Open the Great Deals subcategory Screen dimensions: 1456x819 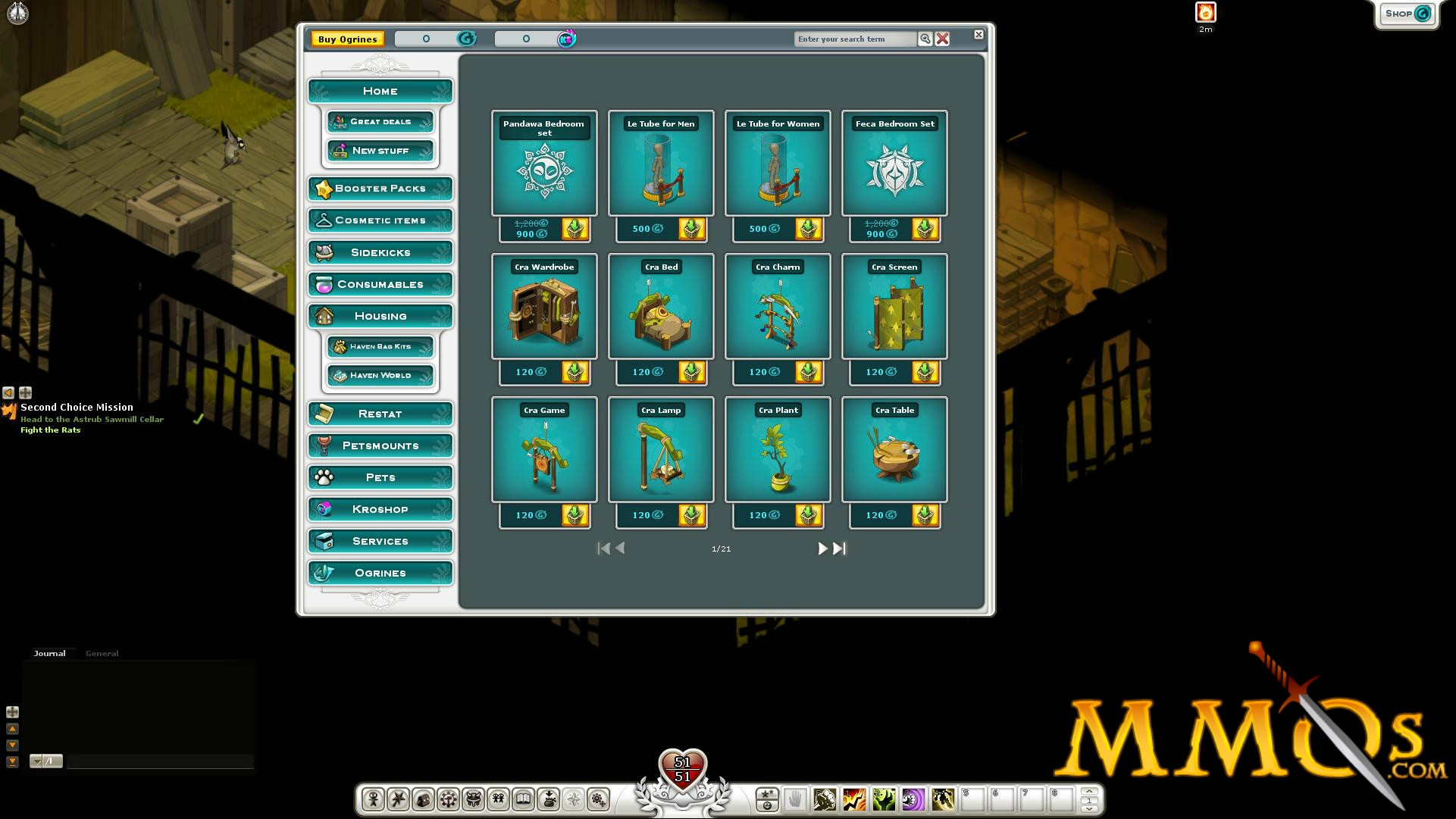point(380,121)
